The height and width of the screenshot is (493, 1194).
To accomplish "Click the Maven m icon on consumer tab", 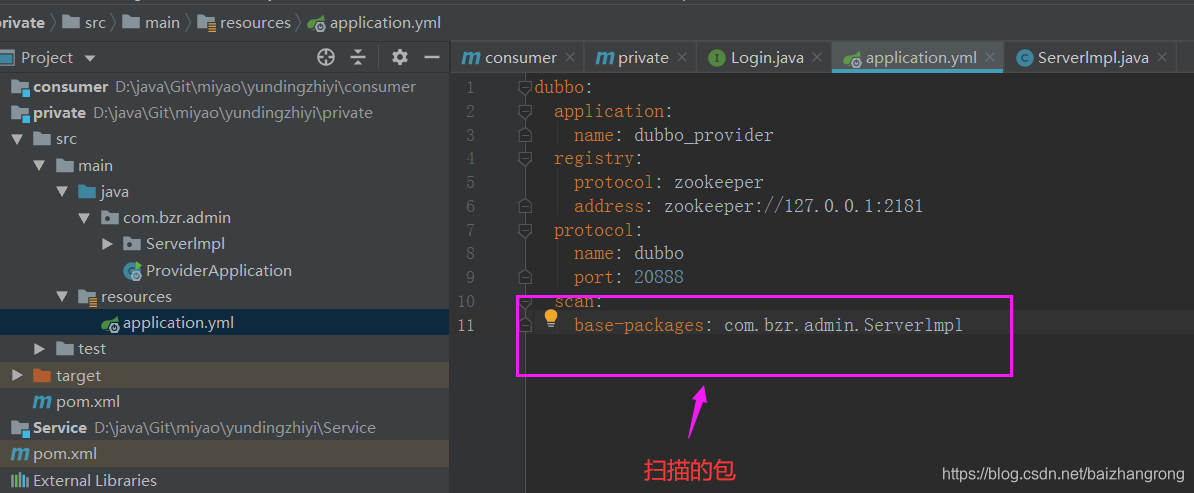I will point(471,58).
